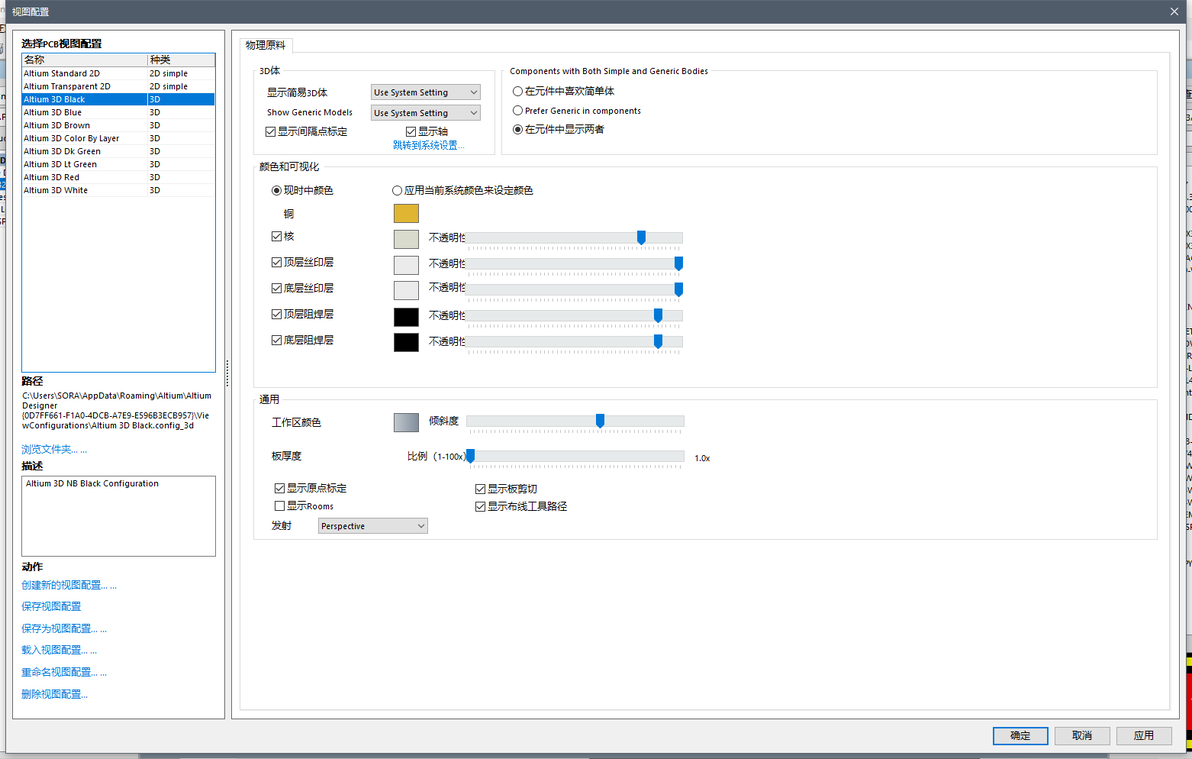Open the Perspective projection dropdown
The width and height of the screenshot is (1192, 759).
point(372,526)
